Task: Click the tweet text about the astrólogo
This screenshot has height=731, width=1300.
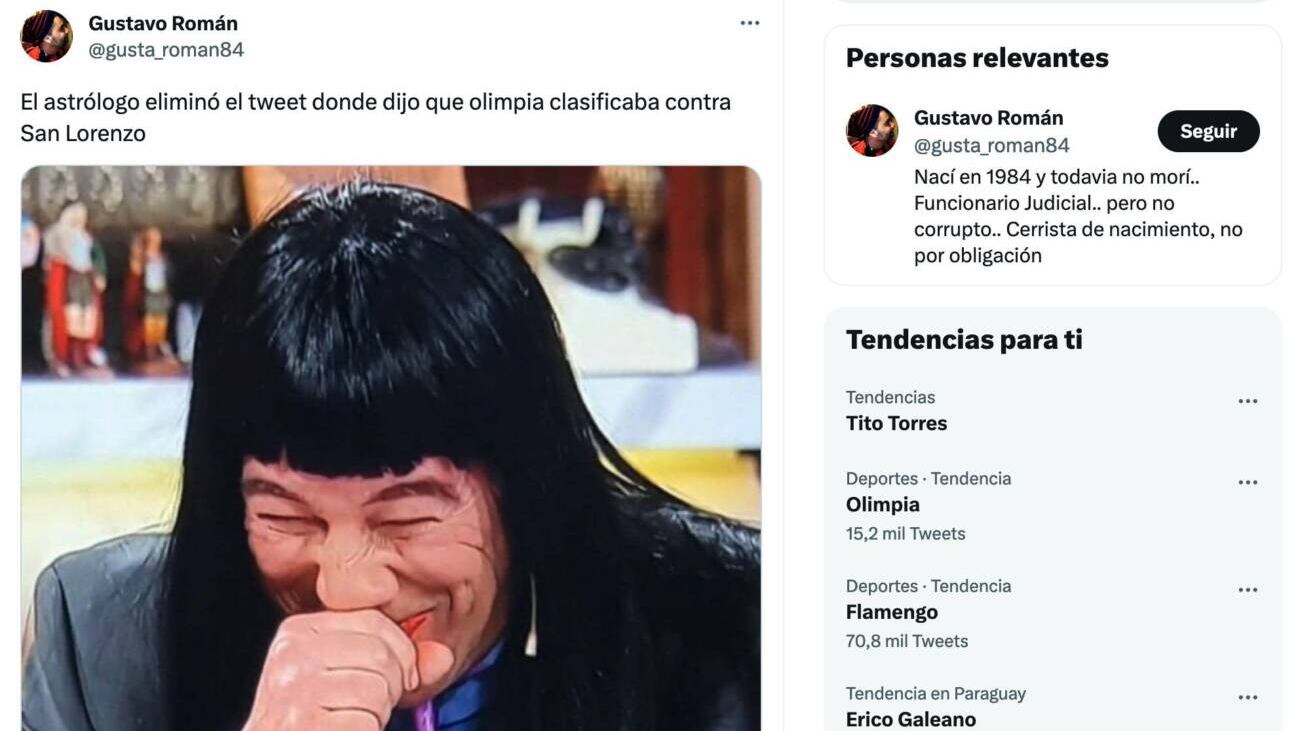Action: [376, 117]
